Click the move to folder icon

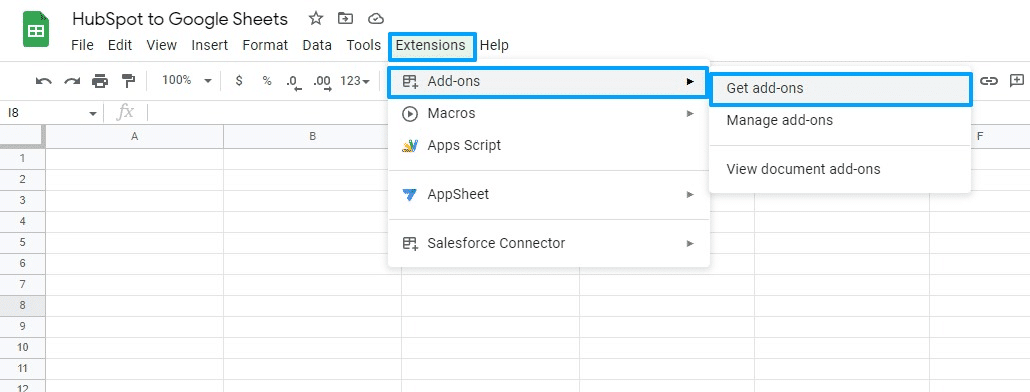(346, 18)
